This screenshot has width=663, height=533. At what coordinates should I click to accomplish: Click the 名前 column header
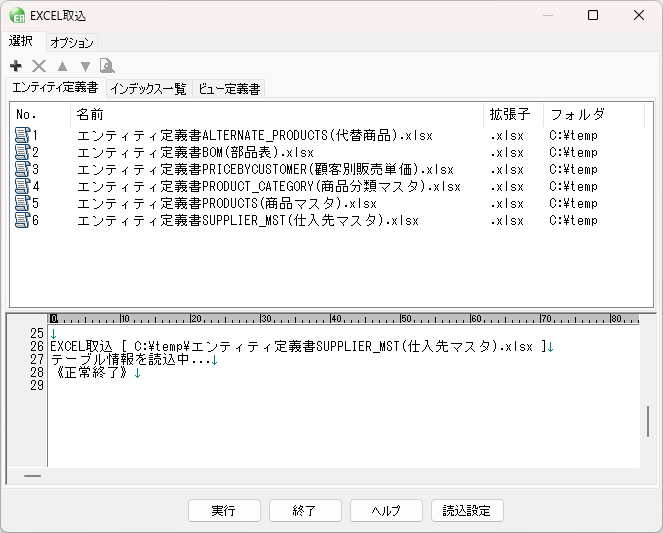(x=277, y=115)
